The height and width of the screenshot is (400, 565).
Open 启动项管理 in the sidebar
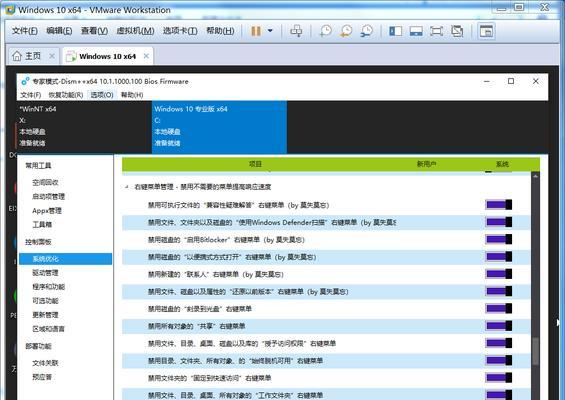[49, 196]
